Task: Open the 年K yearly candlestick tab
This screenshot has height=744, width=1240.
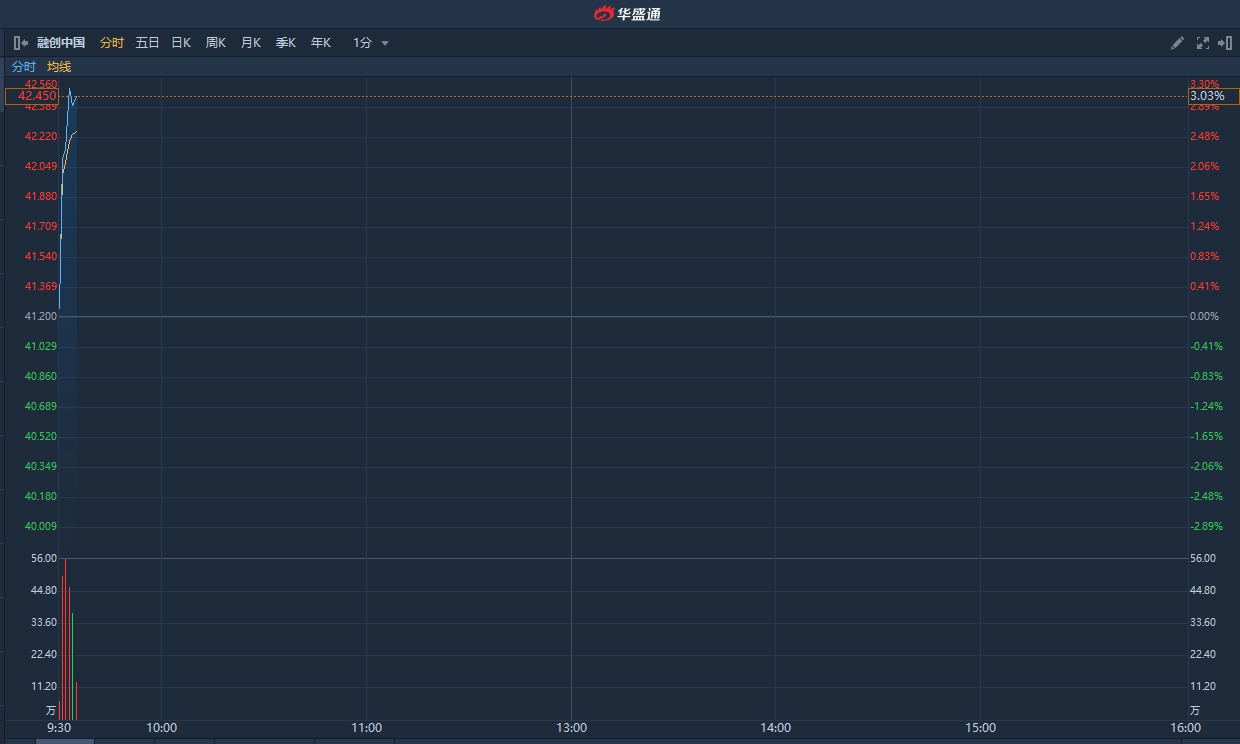Action: [320, 43]
